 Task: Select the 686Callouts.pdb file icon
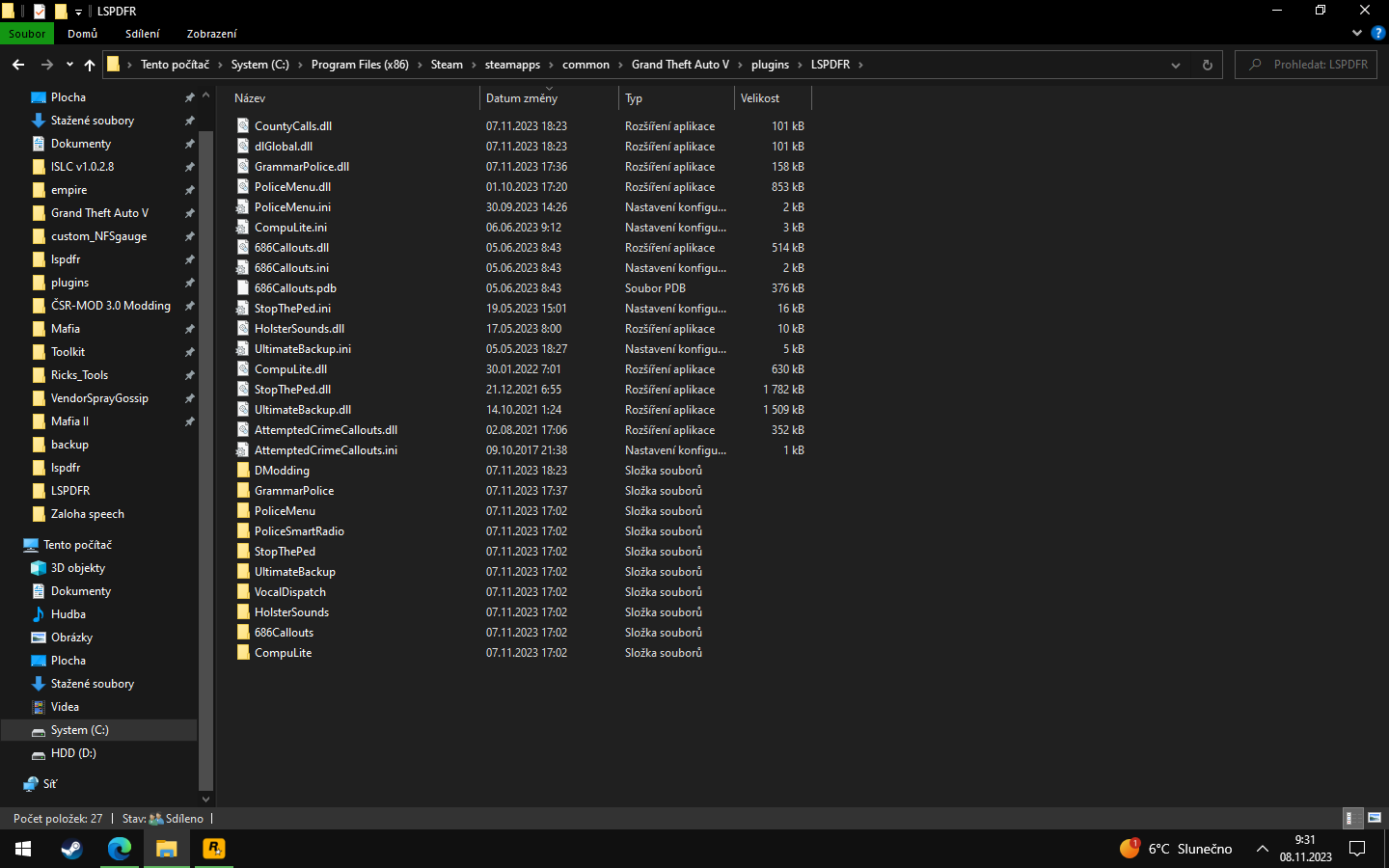click(x=243, y=288)
